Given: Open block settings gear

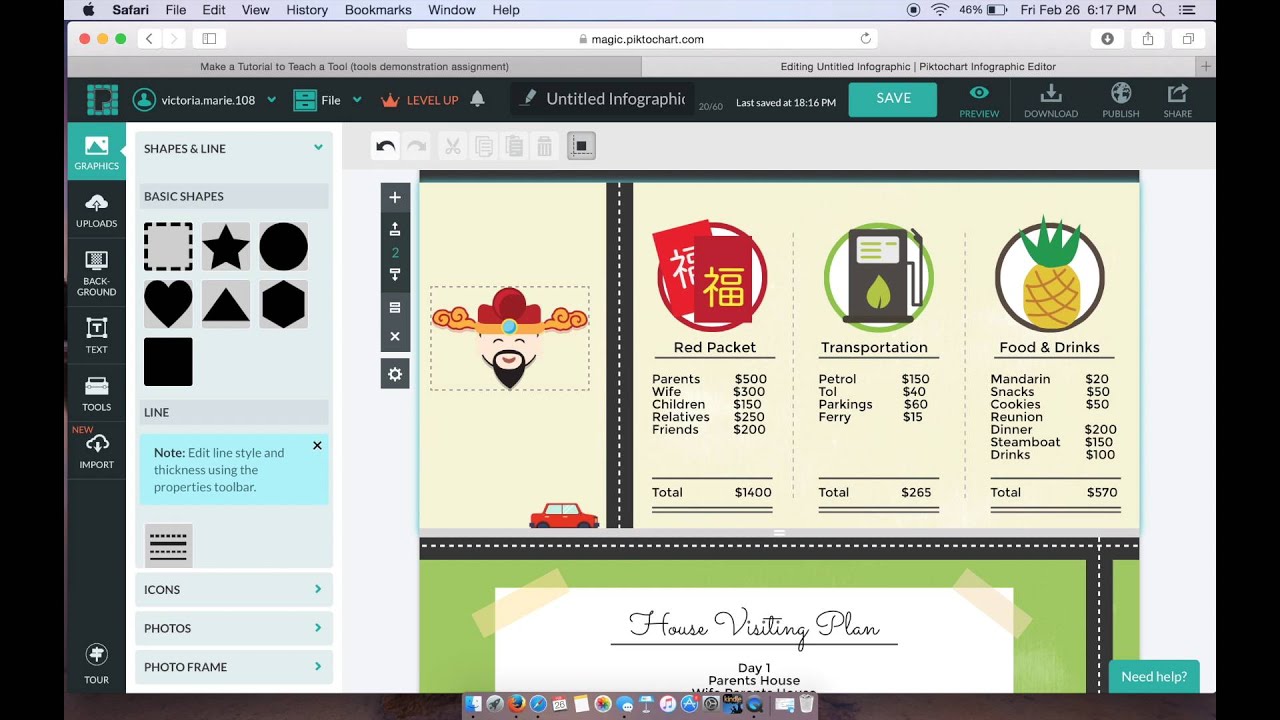Looking at the screenshot, I should pos(395,374).
